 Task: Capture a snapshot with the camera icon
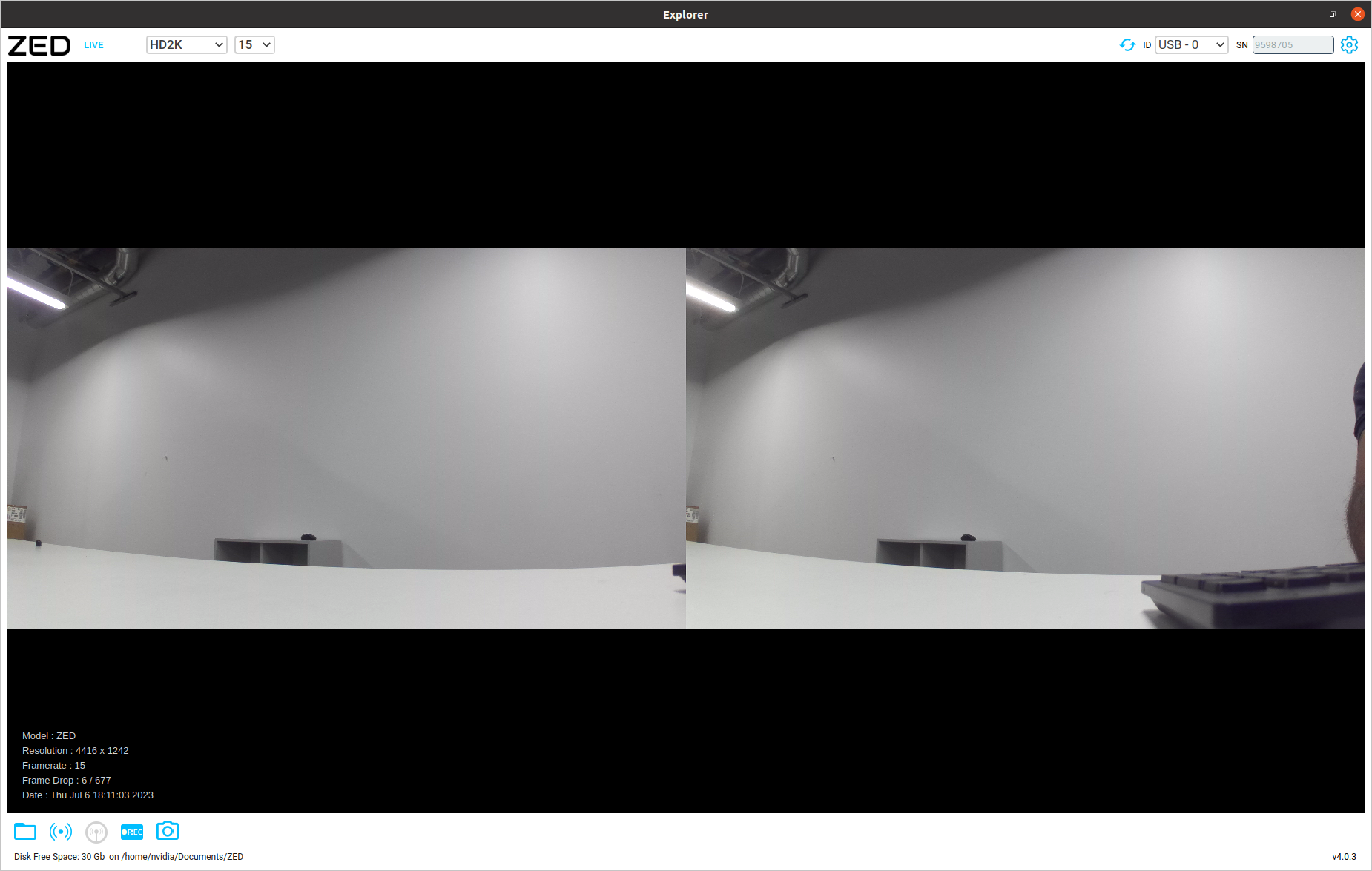[x=167, y=831]
